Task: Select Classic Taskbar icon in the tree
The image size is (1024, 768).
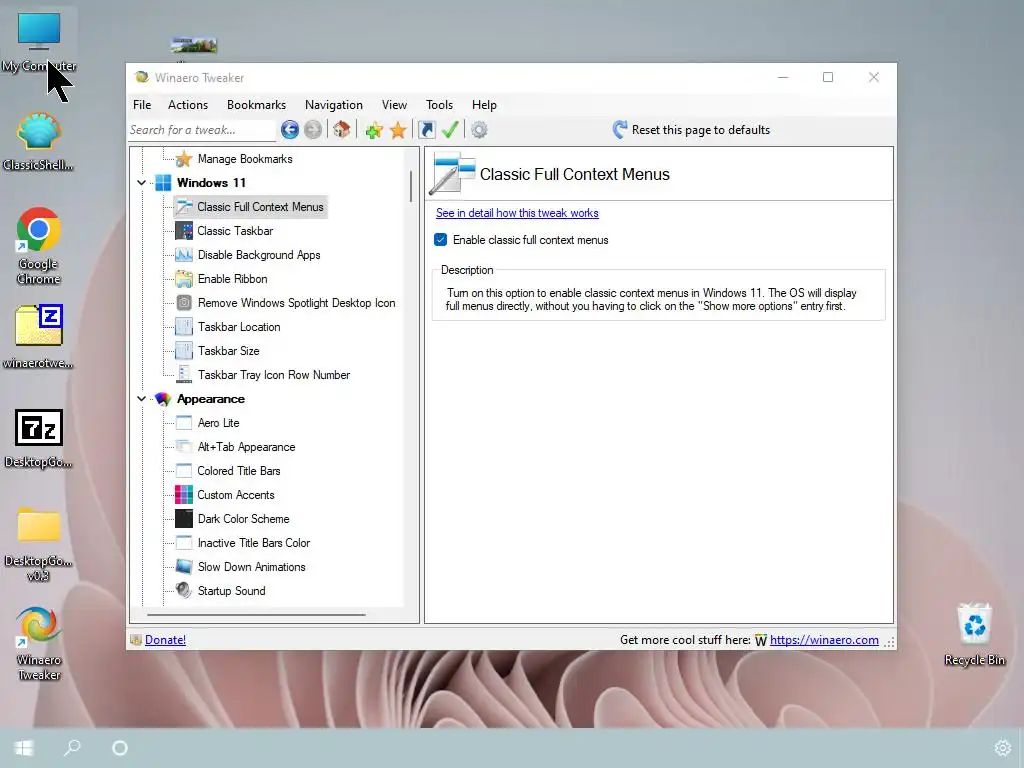Action: coord(184,231)
